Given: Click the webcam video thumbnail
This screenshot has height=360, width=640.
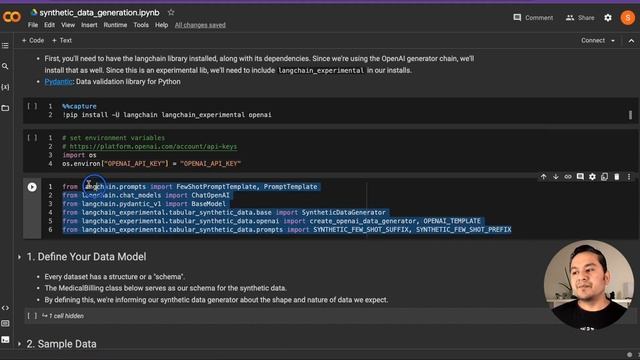Looking at the screenshot, I should coord(588,285).
